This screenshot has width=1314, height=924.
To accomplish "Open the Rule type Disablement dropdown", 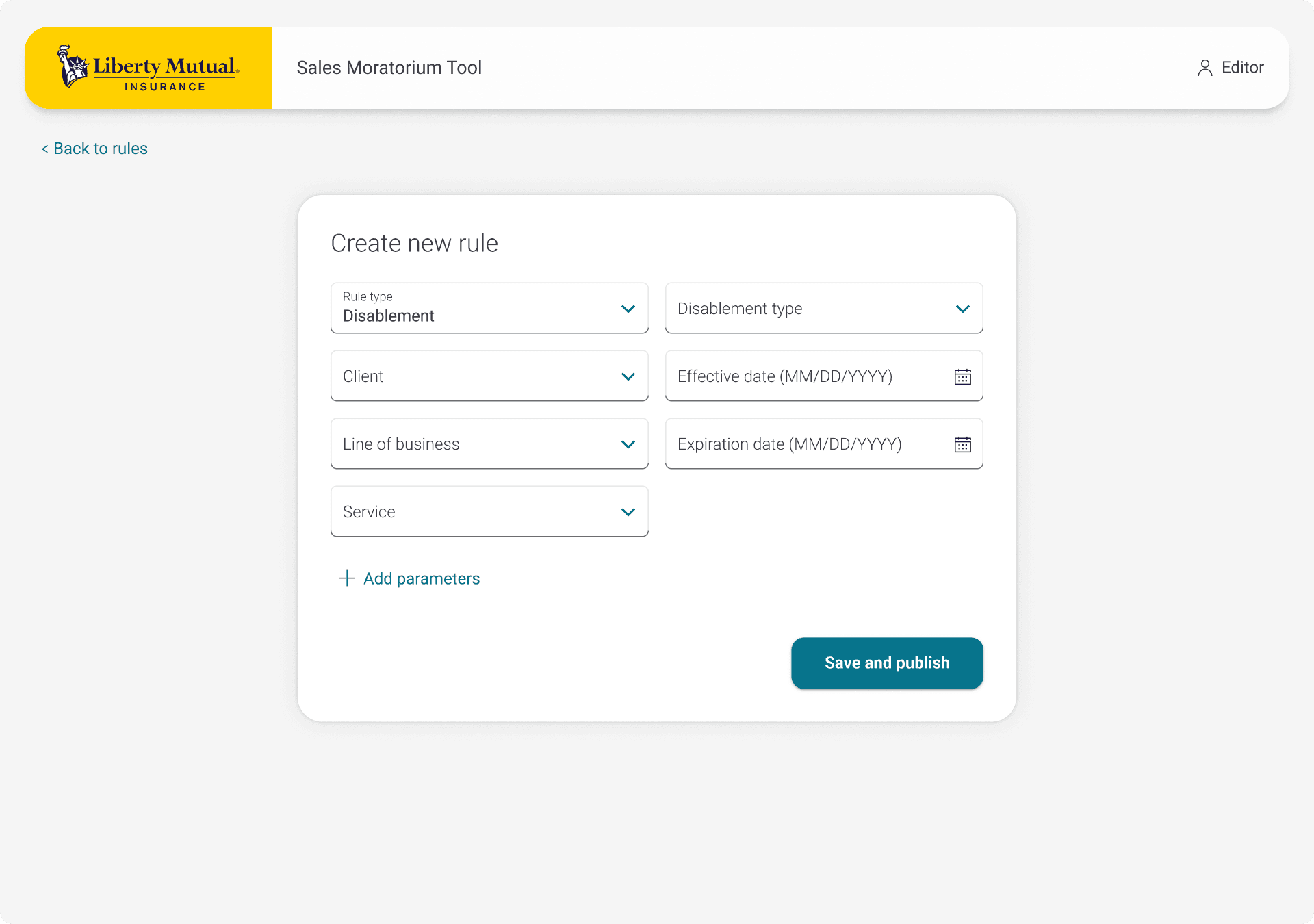I will click(x=472, y=309).
